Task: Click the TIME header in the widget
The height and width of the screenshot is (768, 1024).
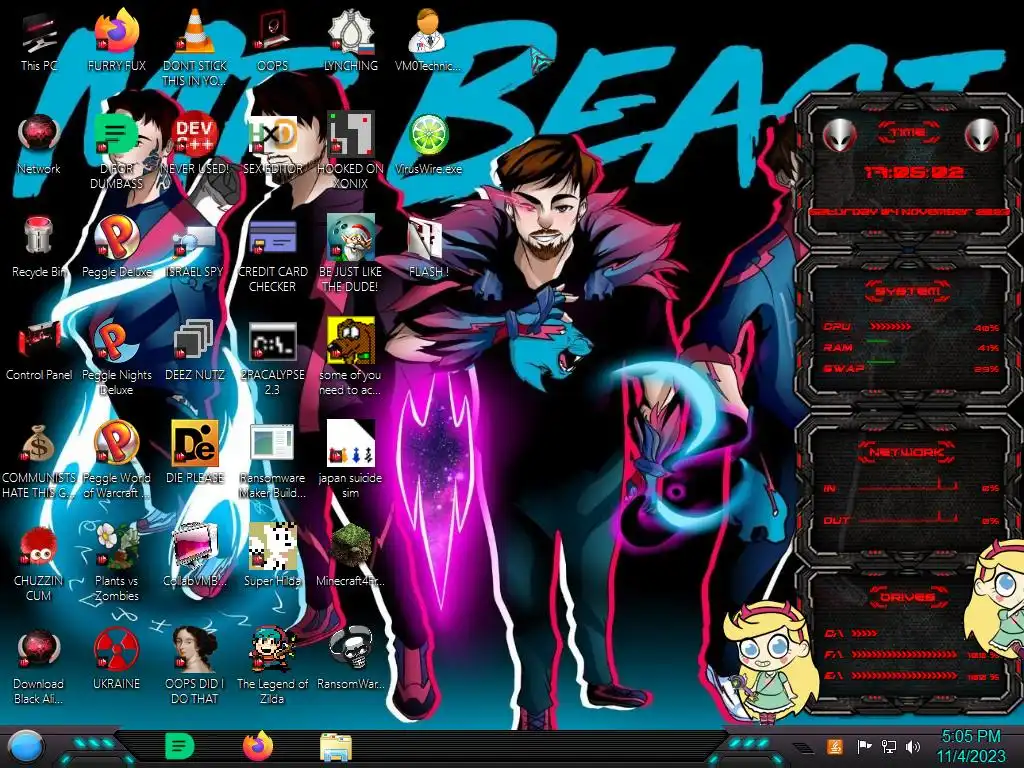Action: tap(908, 133)
